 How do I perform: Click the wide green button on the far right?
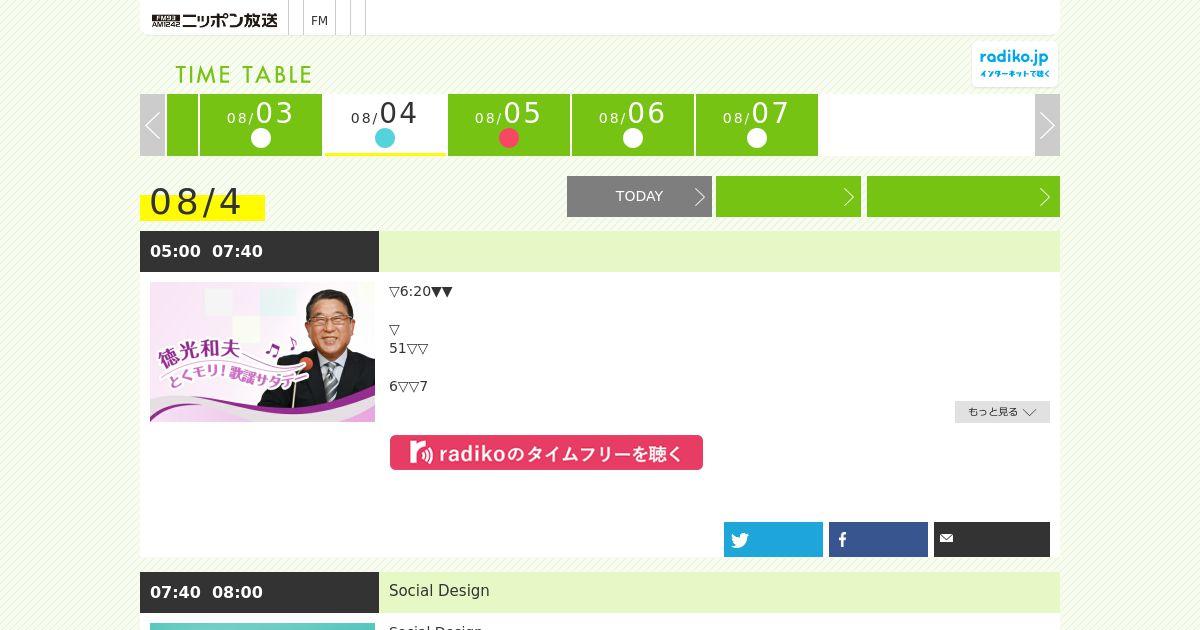tap(963, 196)
